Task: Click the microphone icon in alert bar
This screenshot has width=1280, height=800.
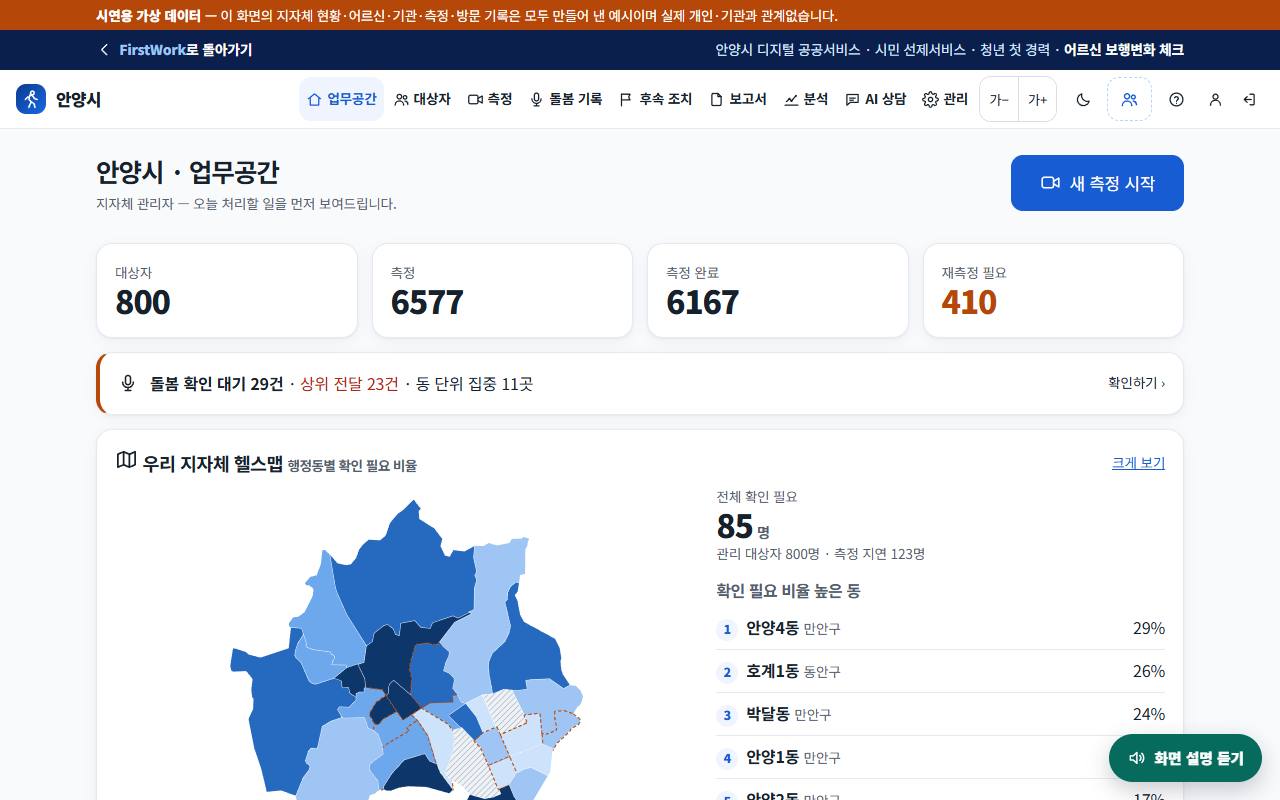Action: 128,383
